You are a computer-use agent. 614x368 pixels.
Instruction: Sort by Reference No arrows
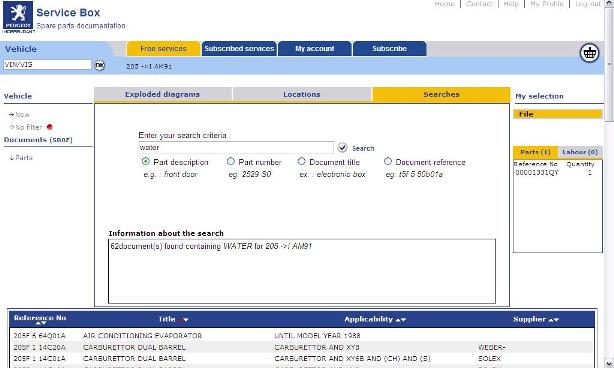(x=41, y=323)
